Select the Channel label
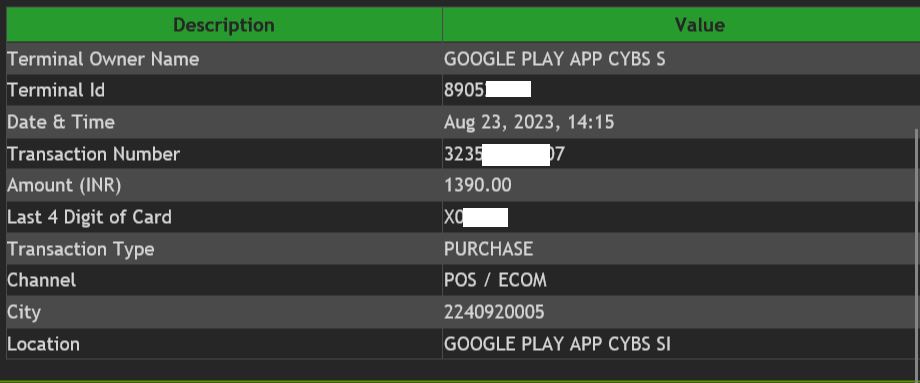920x383 pixels. pos(42,280)
